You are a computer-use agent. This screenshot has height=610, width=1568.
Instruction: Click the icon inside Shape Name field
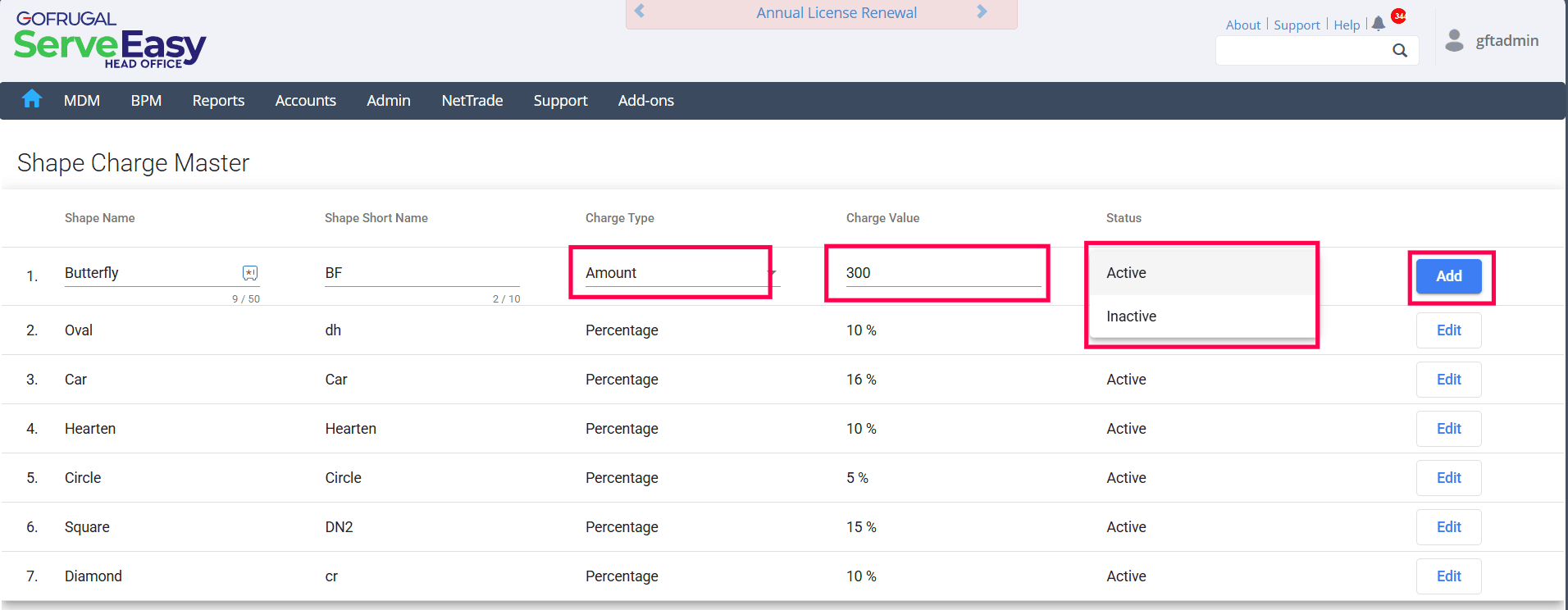250,273
